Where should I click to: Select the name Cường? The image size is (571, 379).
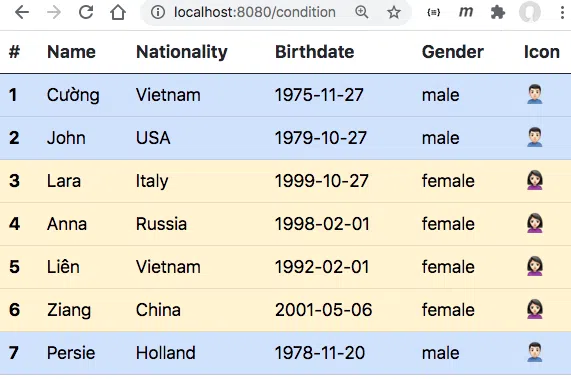pos(73,95)
